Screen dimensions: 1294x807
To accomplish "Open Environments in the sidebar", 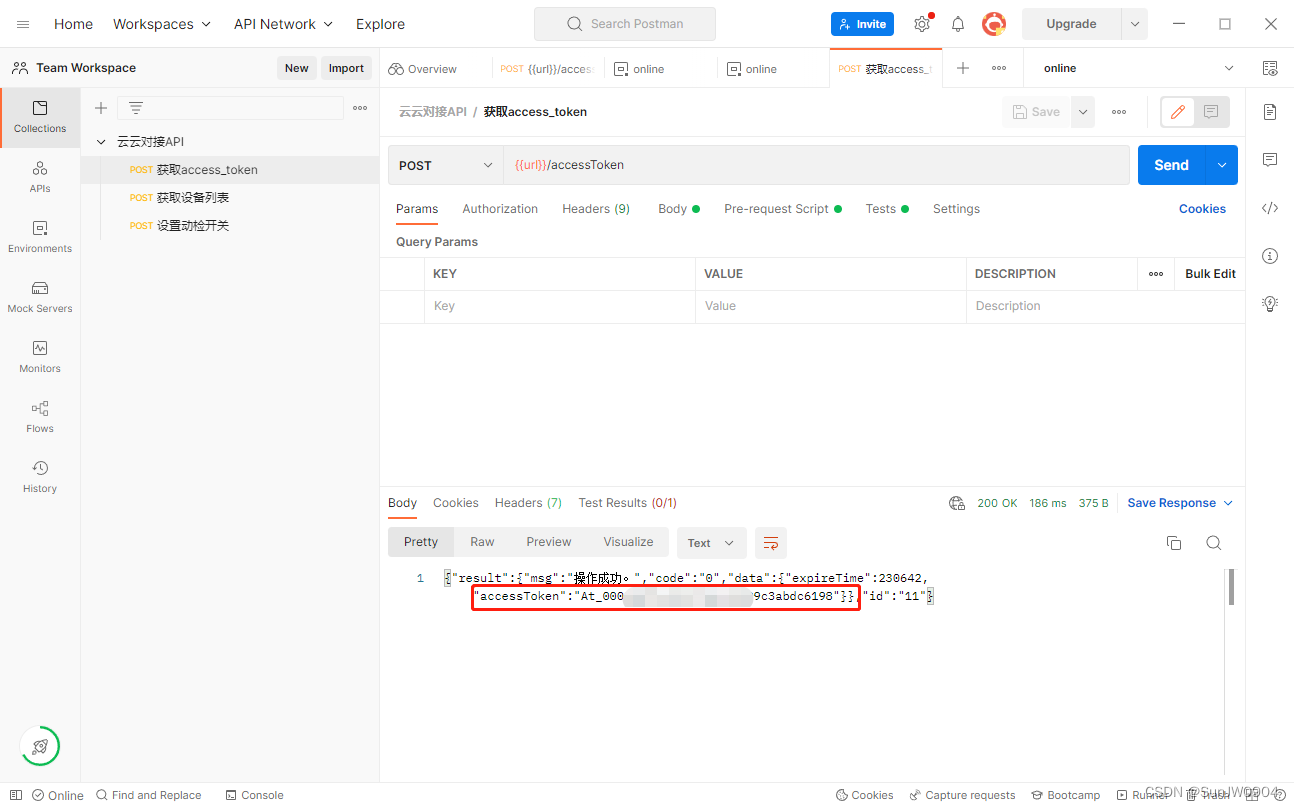I will coord(40,237).
